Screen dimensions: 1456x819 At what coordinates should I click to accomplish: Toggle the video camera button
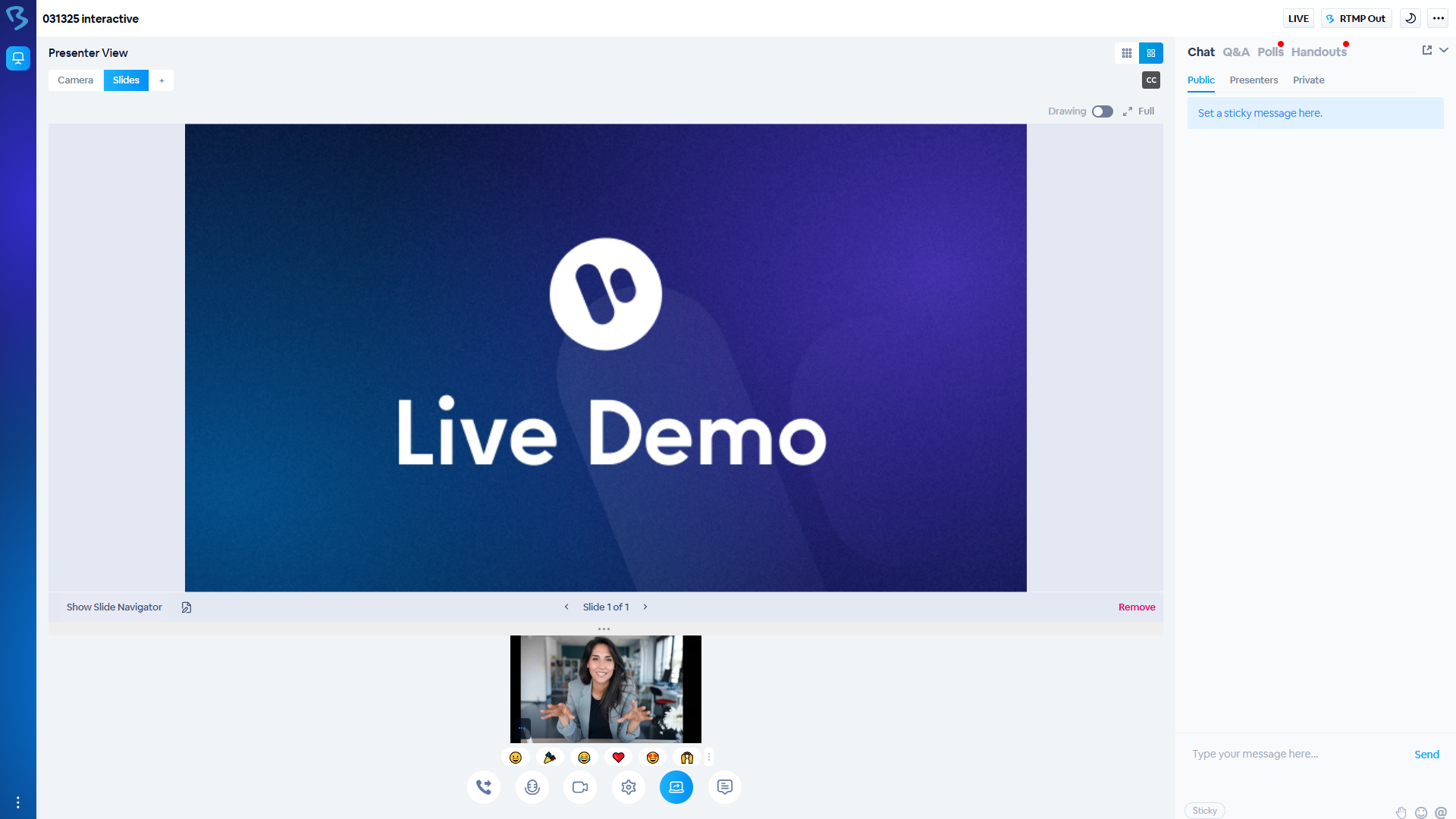580,787
